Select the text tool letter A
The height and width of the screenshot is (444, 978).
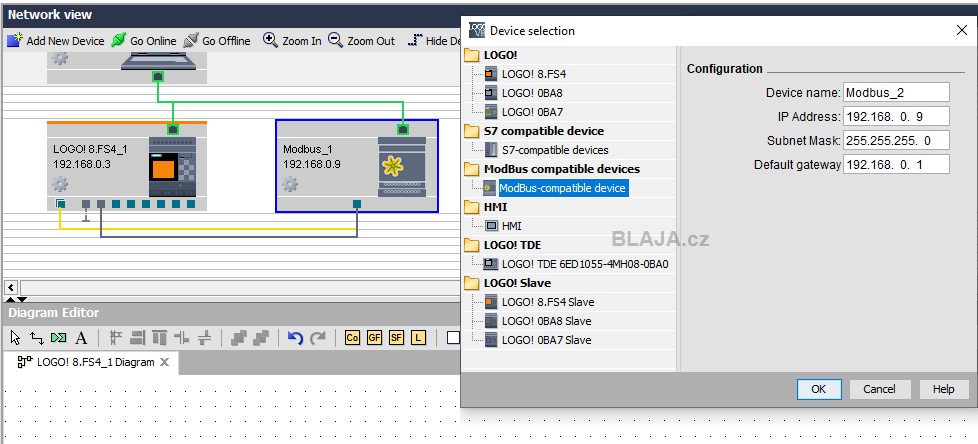(x=81, y=338)
